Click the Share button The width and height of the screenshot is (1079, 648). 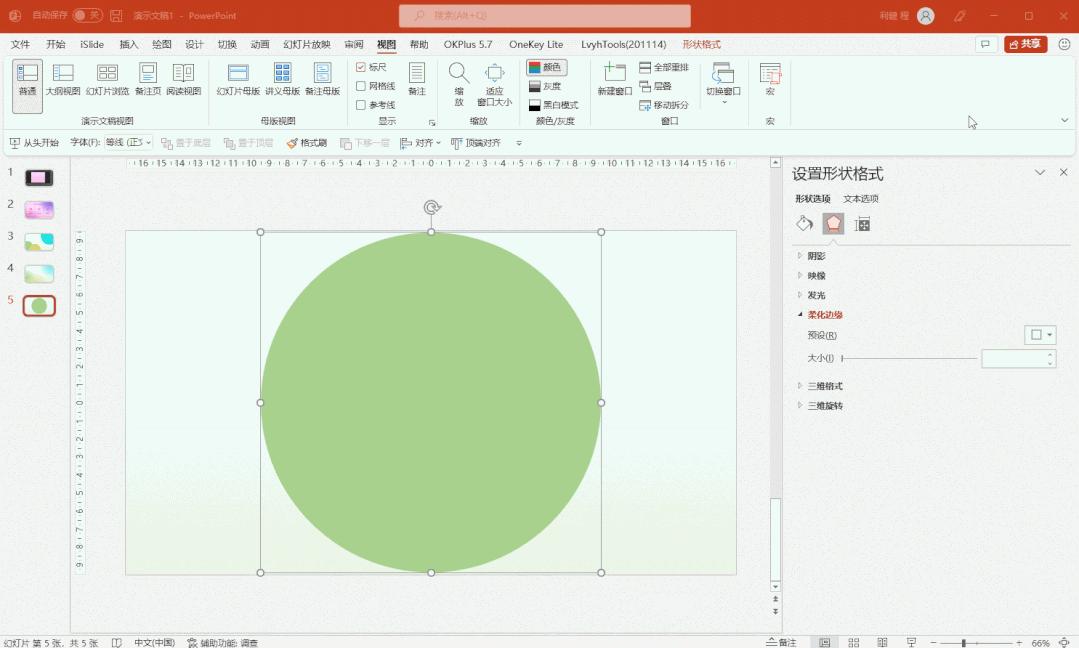[x=1024, y=44]
